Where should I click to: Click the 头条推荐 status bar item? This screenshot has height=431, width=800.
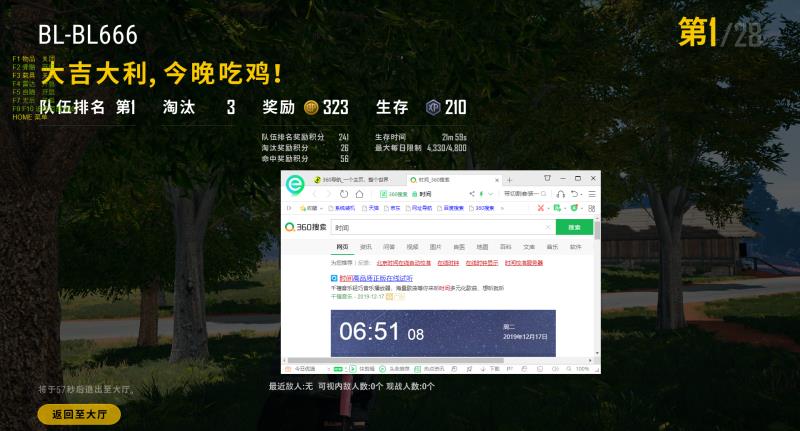click(395, 368)
